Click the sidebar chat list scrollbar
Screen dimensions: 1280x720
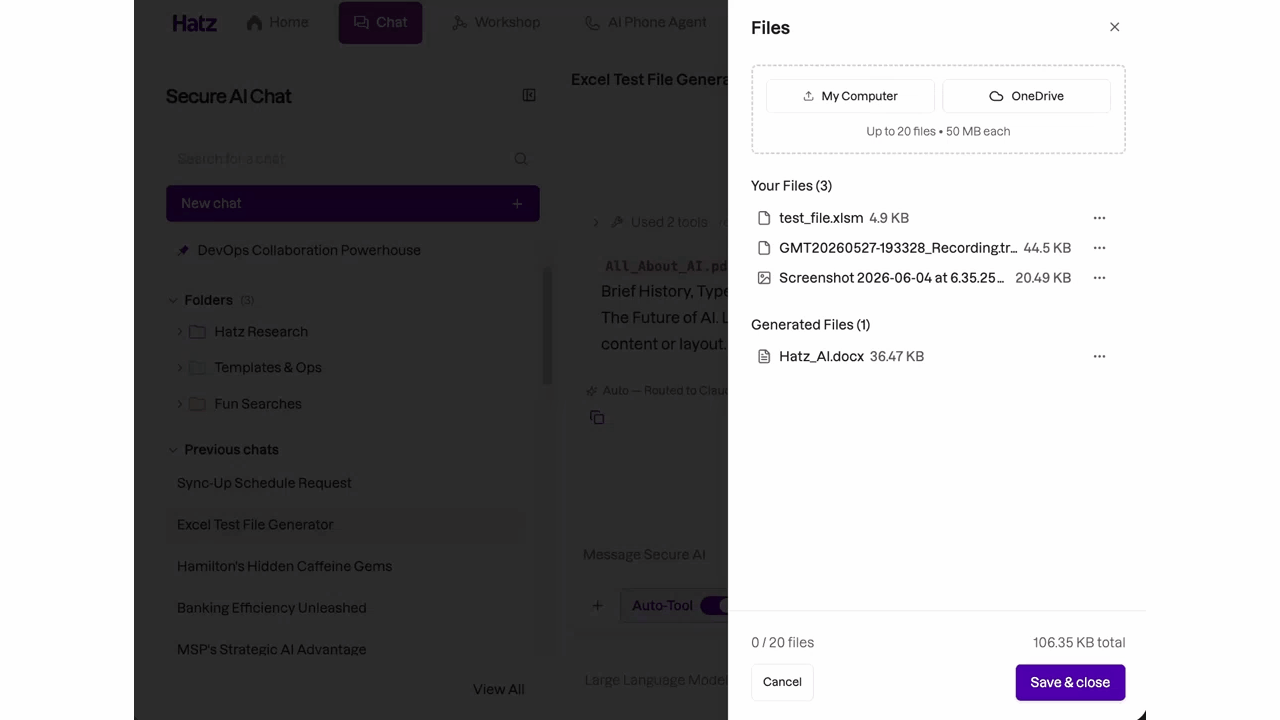point(547,325)
